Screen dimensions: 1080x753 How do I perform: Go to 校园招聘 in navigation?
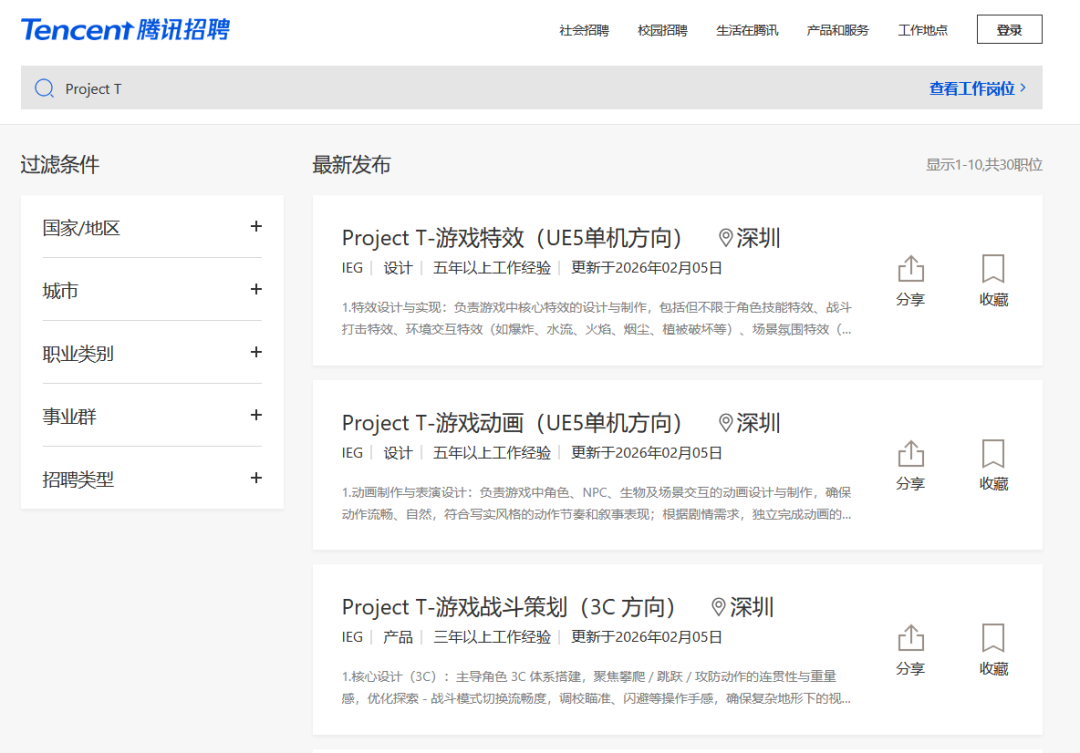pos(662,30)
